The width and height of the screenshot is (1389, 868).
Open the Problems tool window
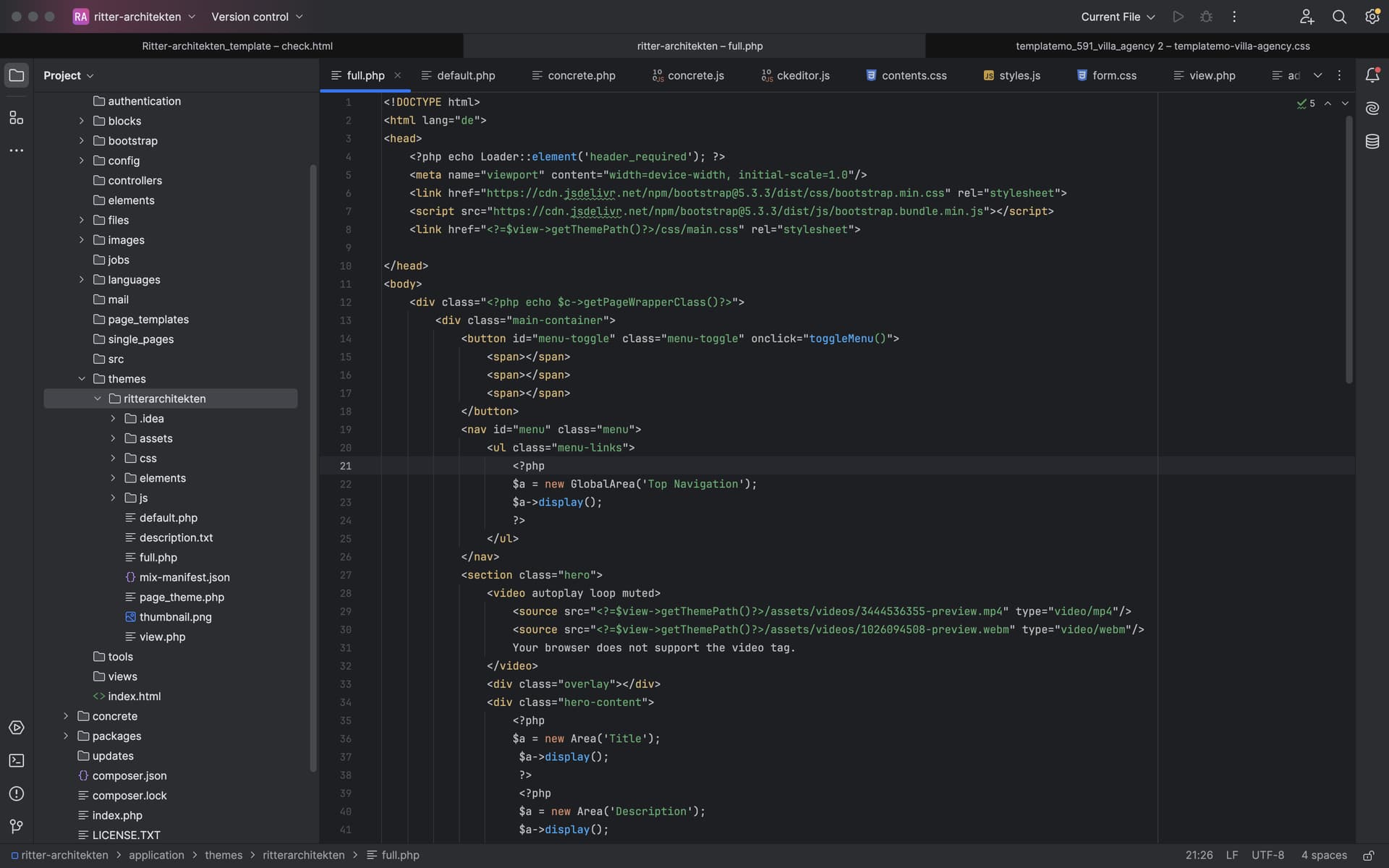point(16,793)
